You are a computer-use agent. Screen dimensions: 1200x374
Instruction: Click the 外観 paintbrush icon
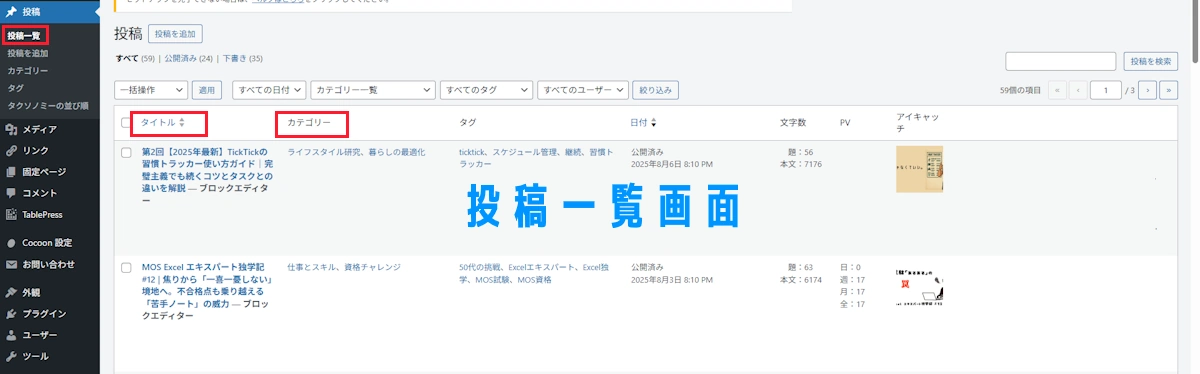point(11,293)
